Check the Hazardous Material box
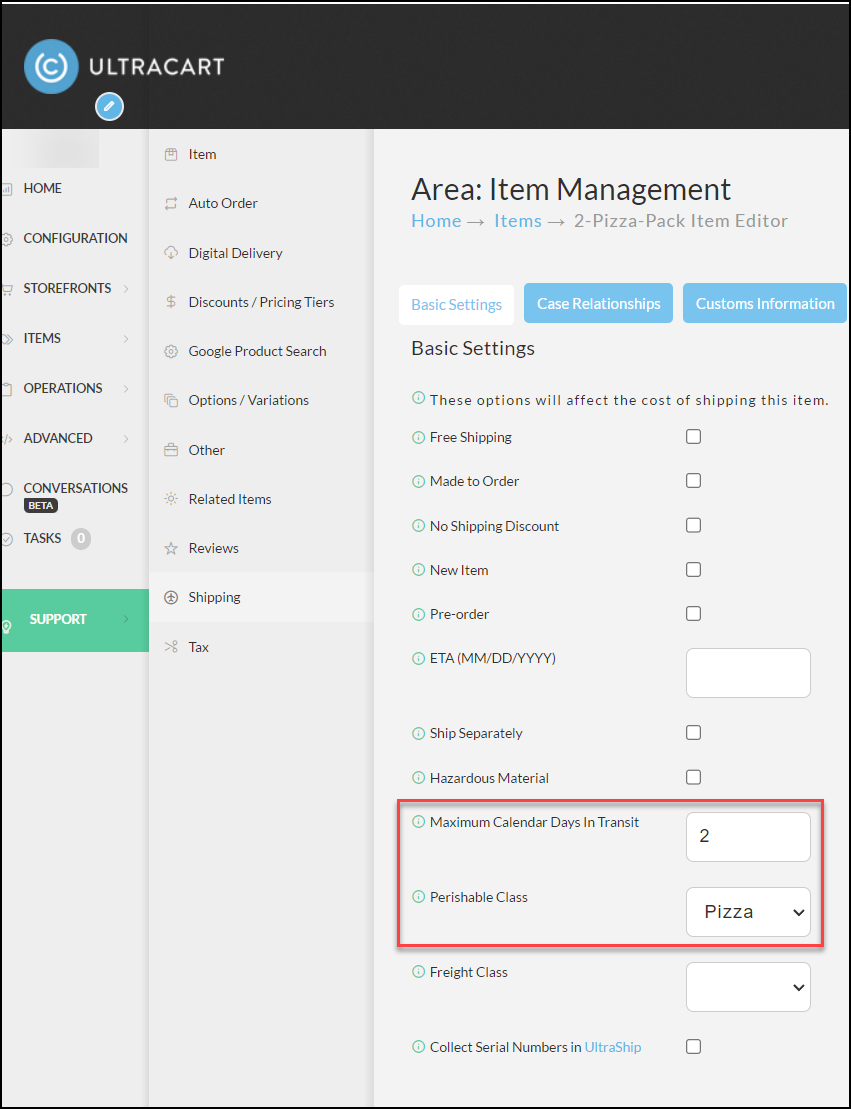The image size is (851, 1109). pyautogui.click(x=693, y=777)
